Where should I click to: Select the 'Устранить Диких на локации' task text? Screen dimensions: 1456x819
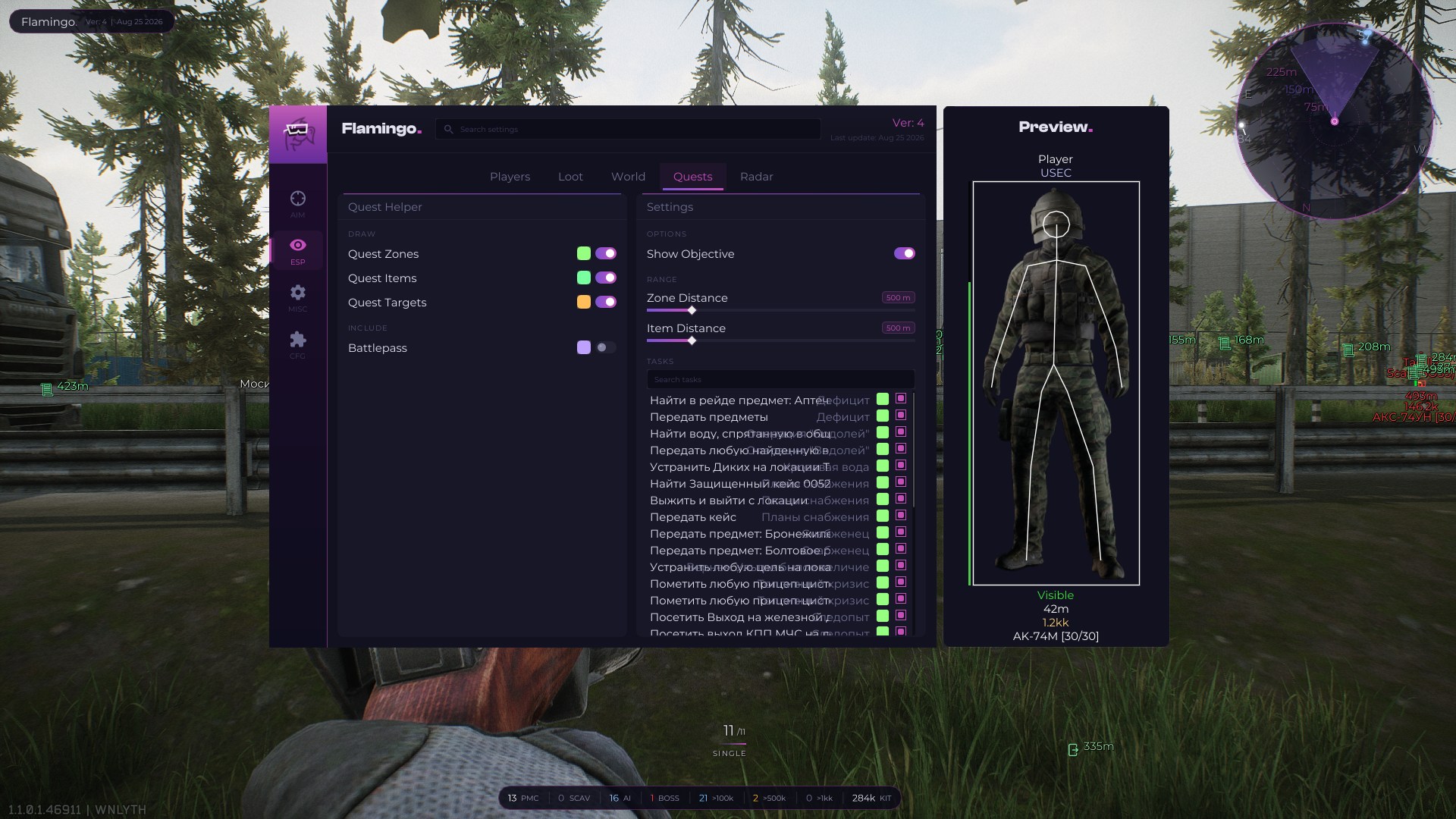pos(739,467)
